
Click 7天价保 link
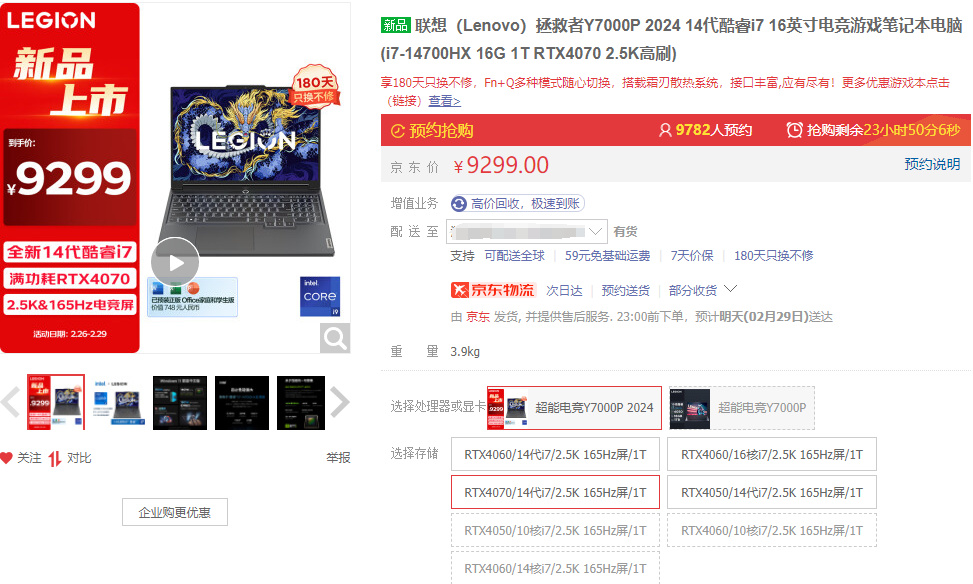tap(692, 256)
